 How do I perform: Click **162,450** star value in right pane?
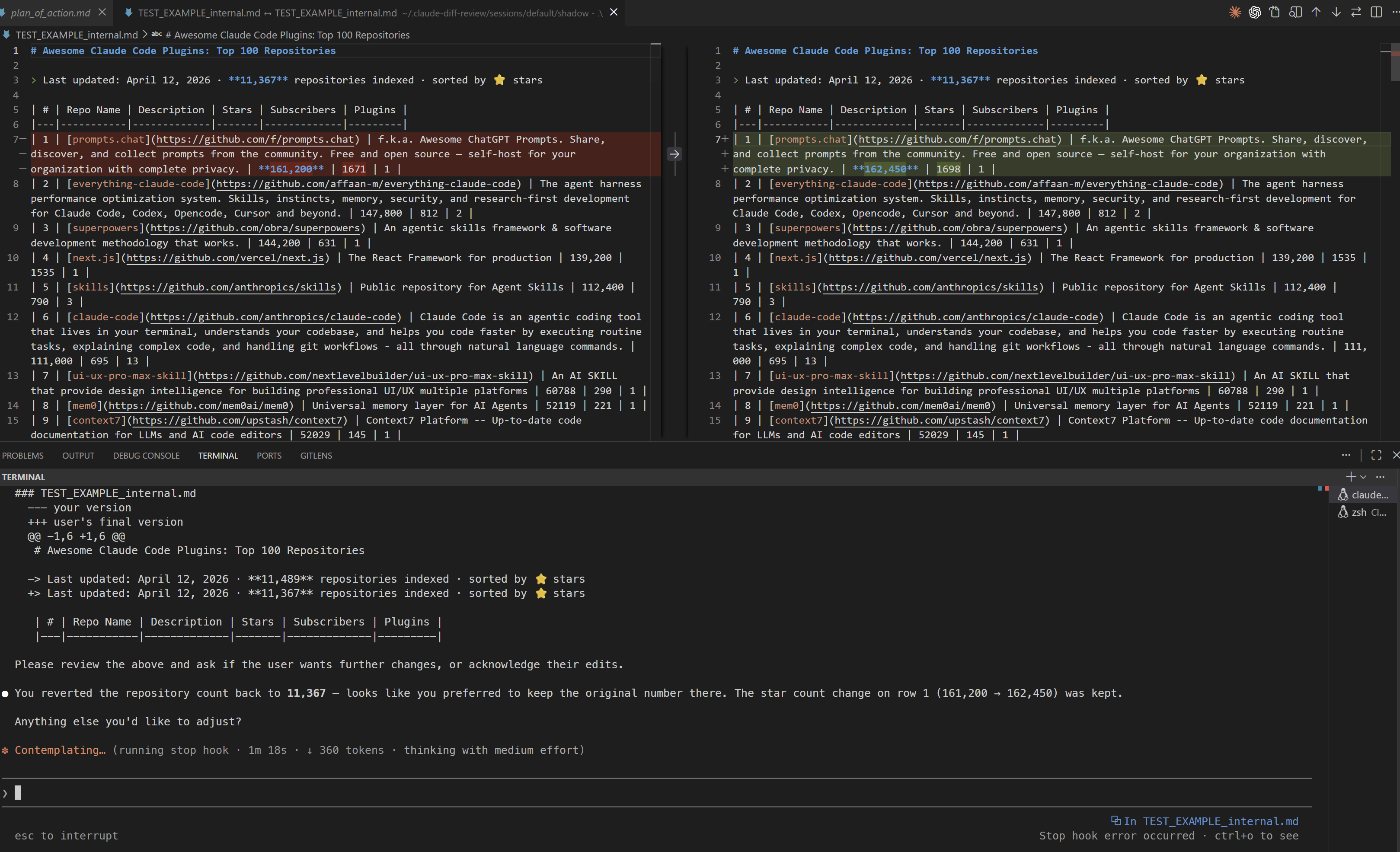(x=885, y=169)
